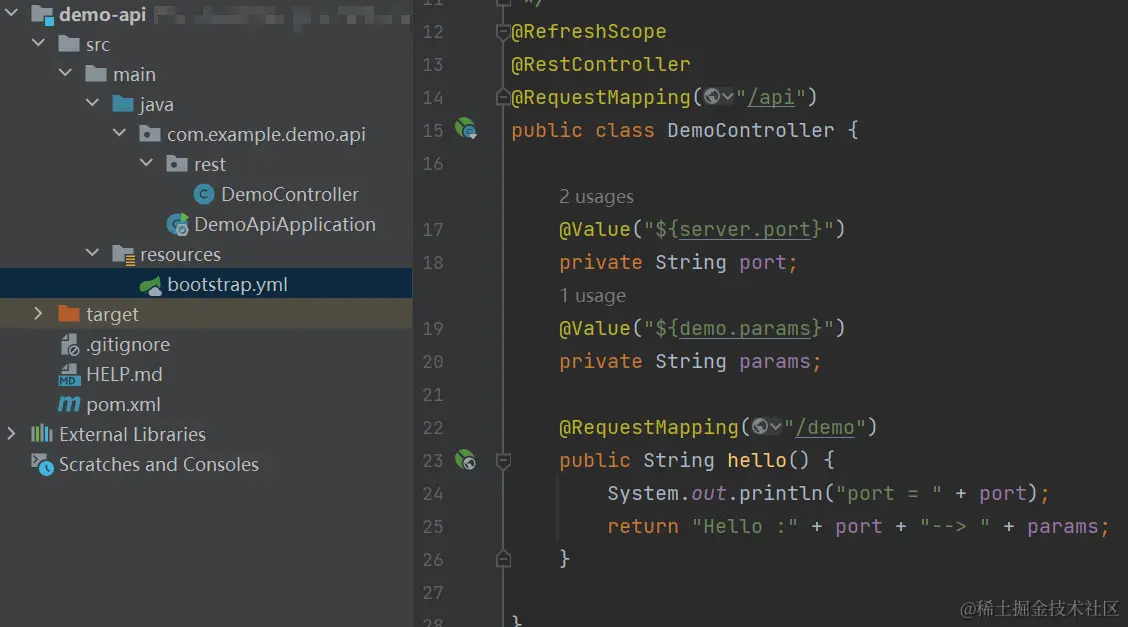Click the /api mapping URL
This screenshot has height=627, width=1128.
pyautogui.click(x=771, y=97)
